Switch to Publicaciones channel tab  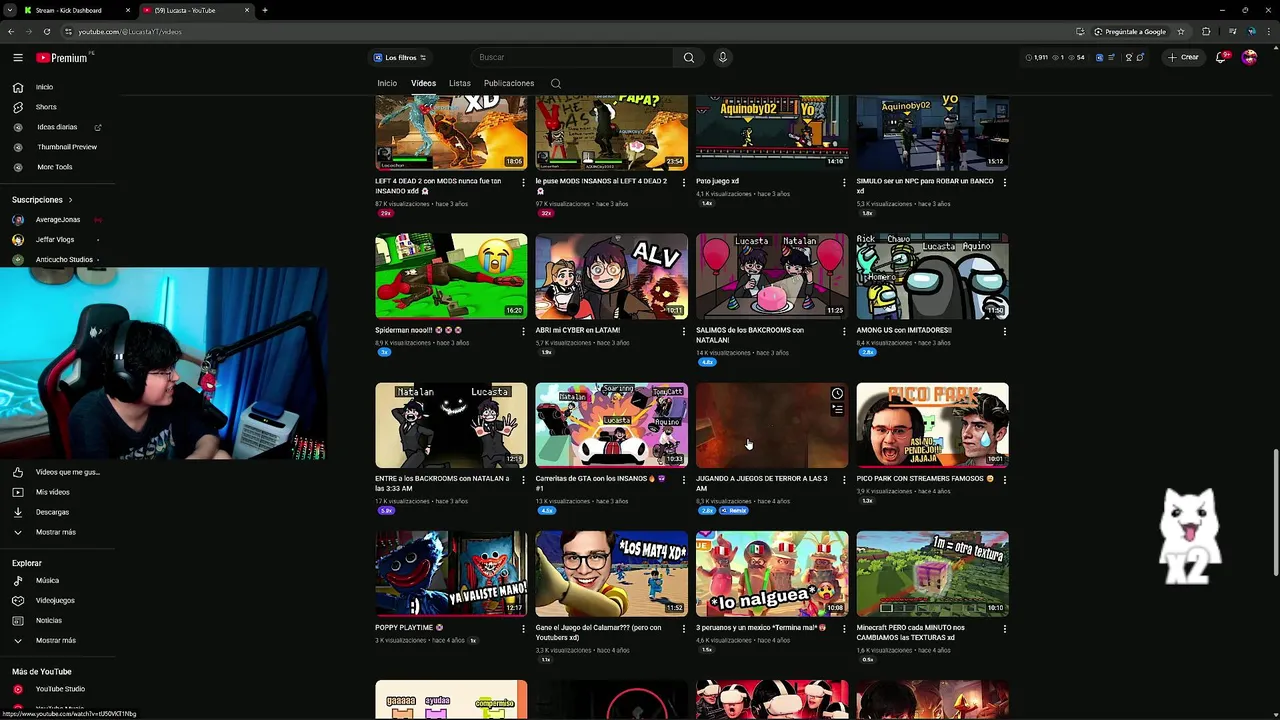coord(509,83)
